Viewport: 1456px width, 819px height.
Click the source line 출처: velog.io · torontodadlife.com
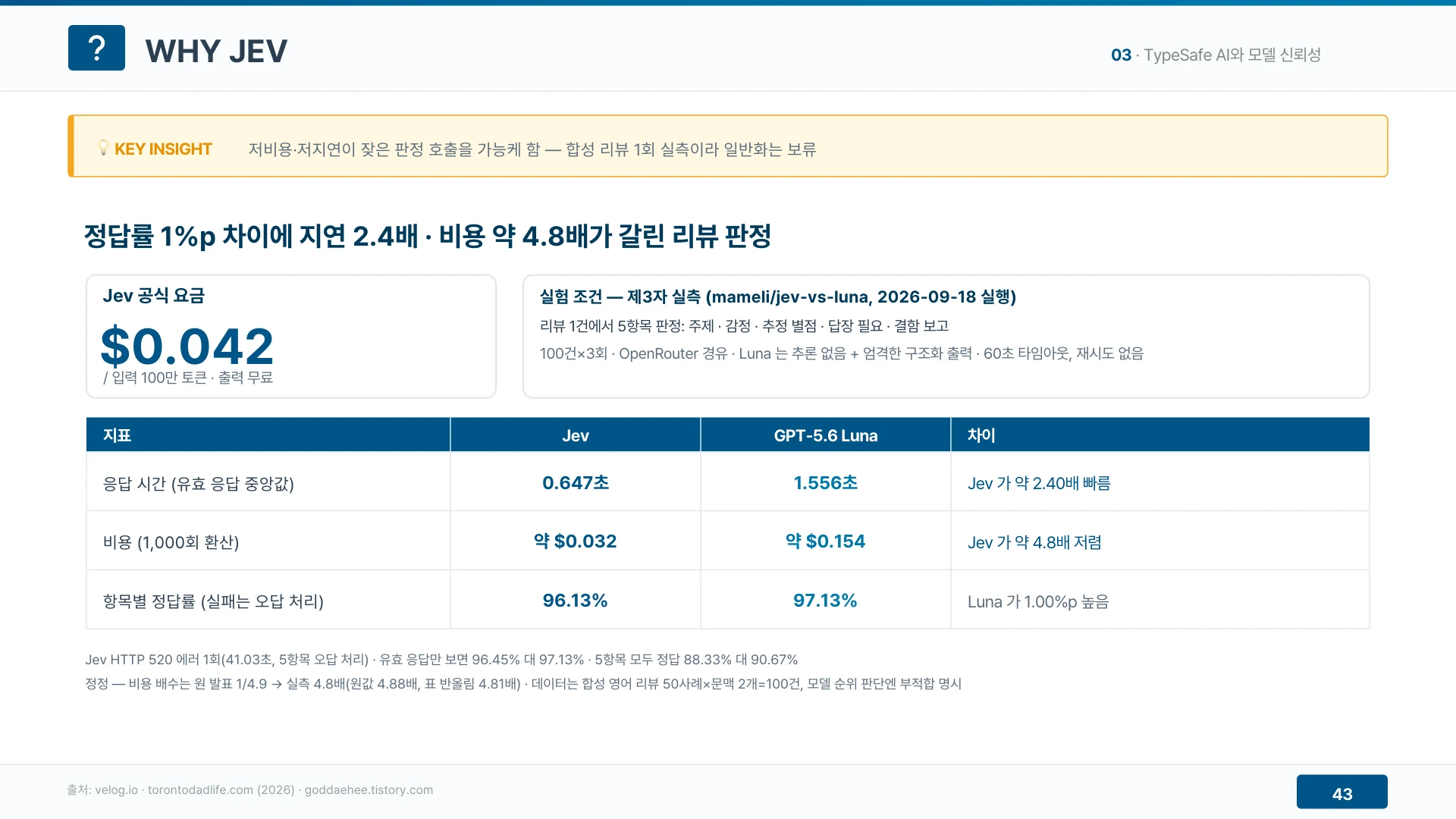250,789
